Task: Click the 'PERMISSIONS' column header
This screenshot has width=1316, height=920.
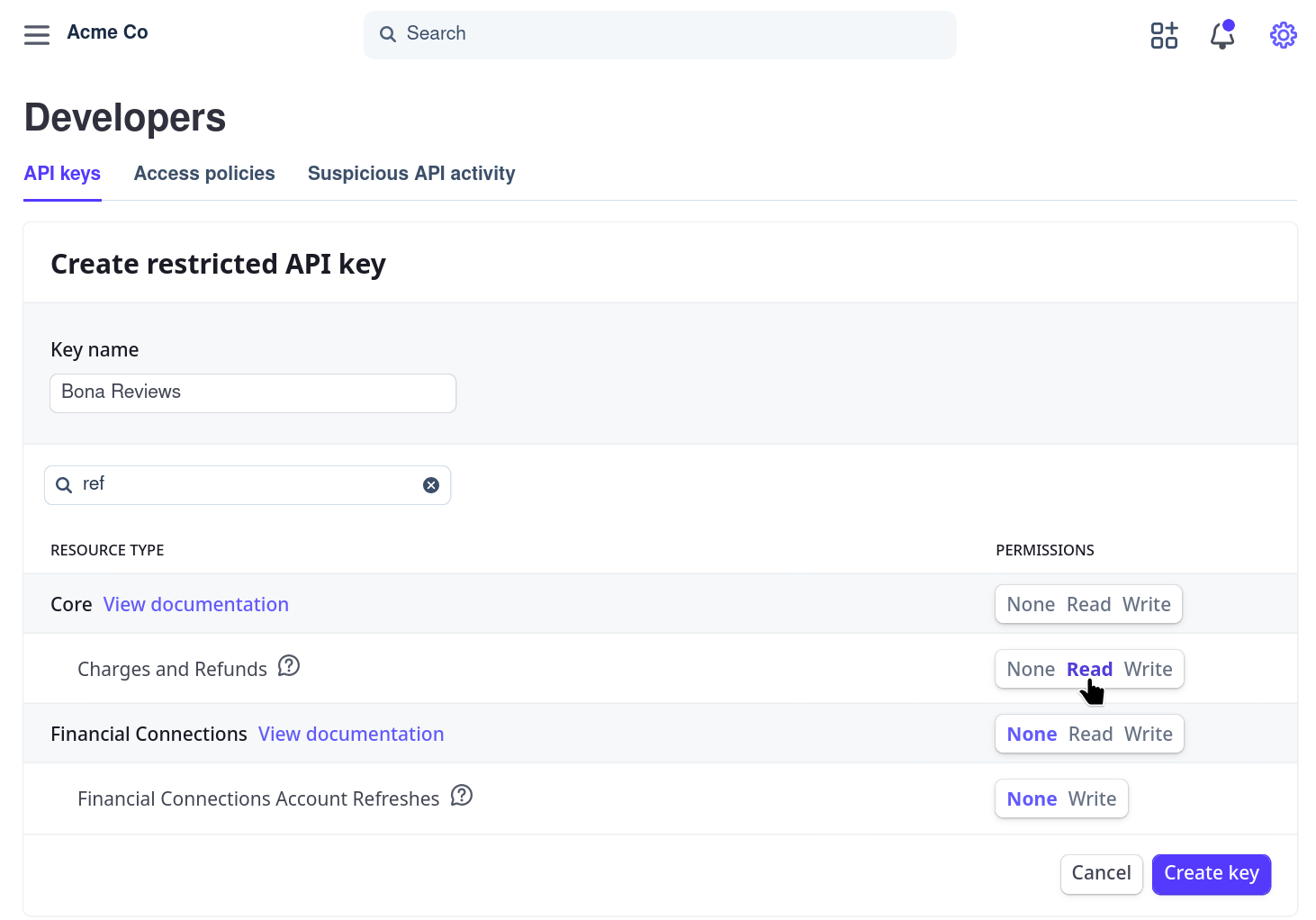Action: tap(1045, 550)
